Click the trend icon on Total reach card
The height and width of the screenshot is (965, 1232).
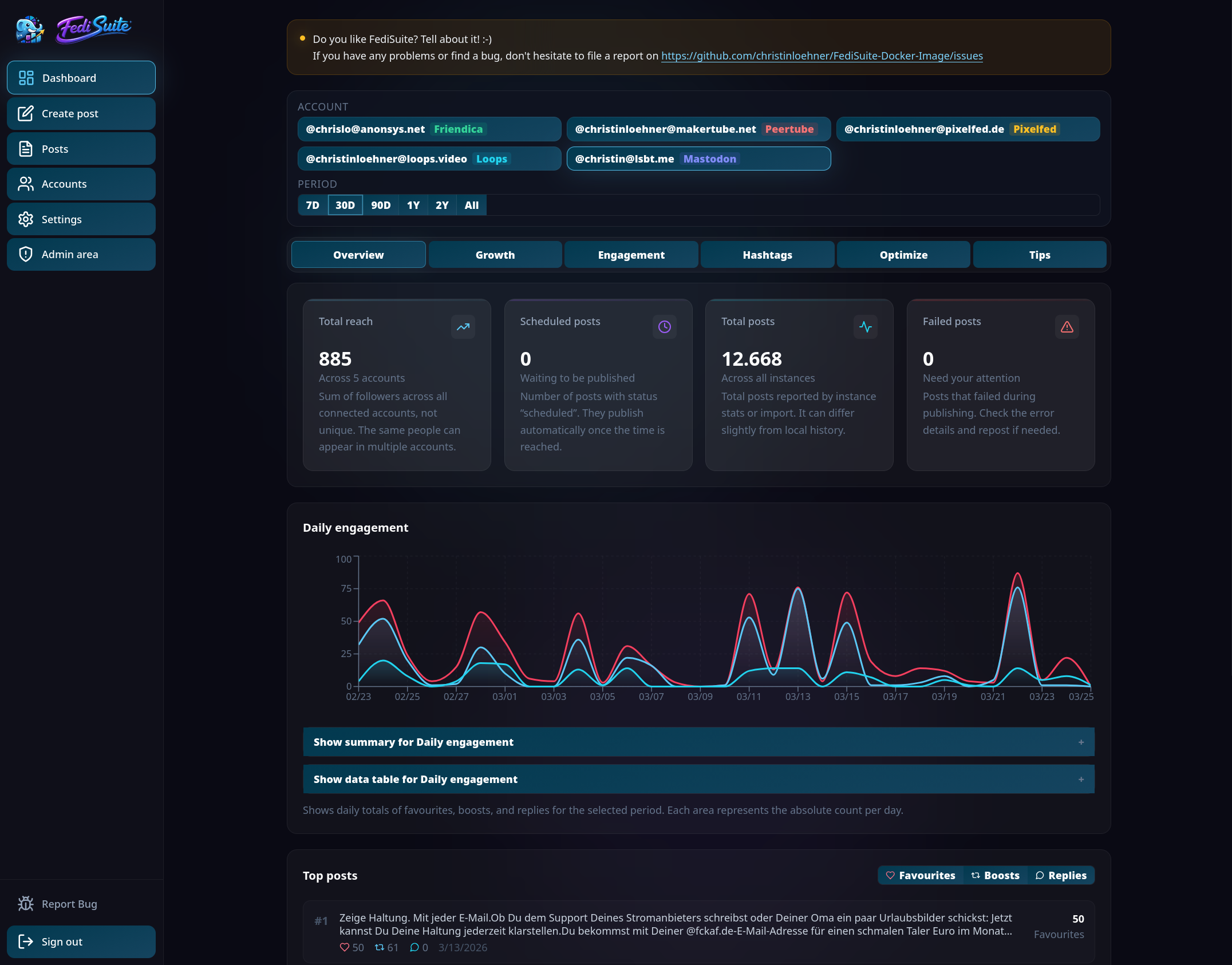click(x=463, y=327)
